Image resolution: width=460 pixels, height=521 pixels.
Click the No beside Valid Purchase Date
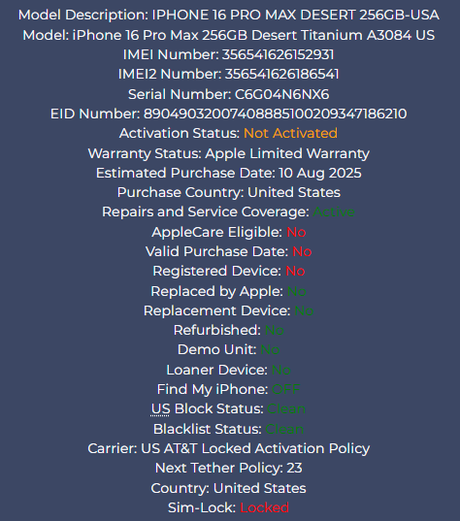coord(302,252)
